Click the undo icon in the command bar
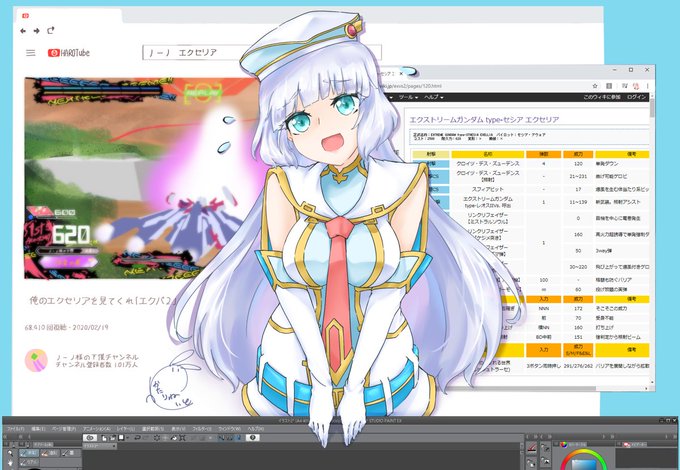This screenshot has width=680, height=470. (137, 438)
